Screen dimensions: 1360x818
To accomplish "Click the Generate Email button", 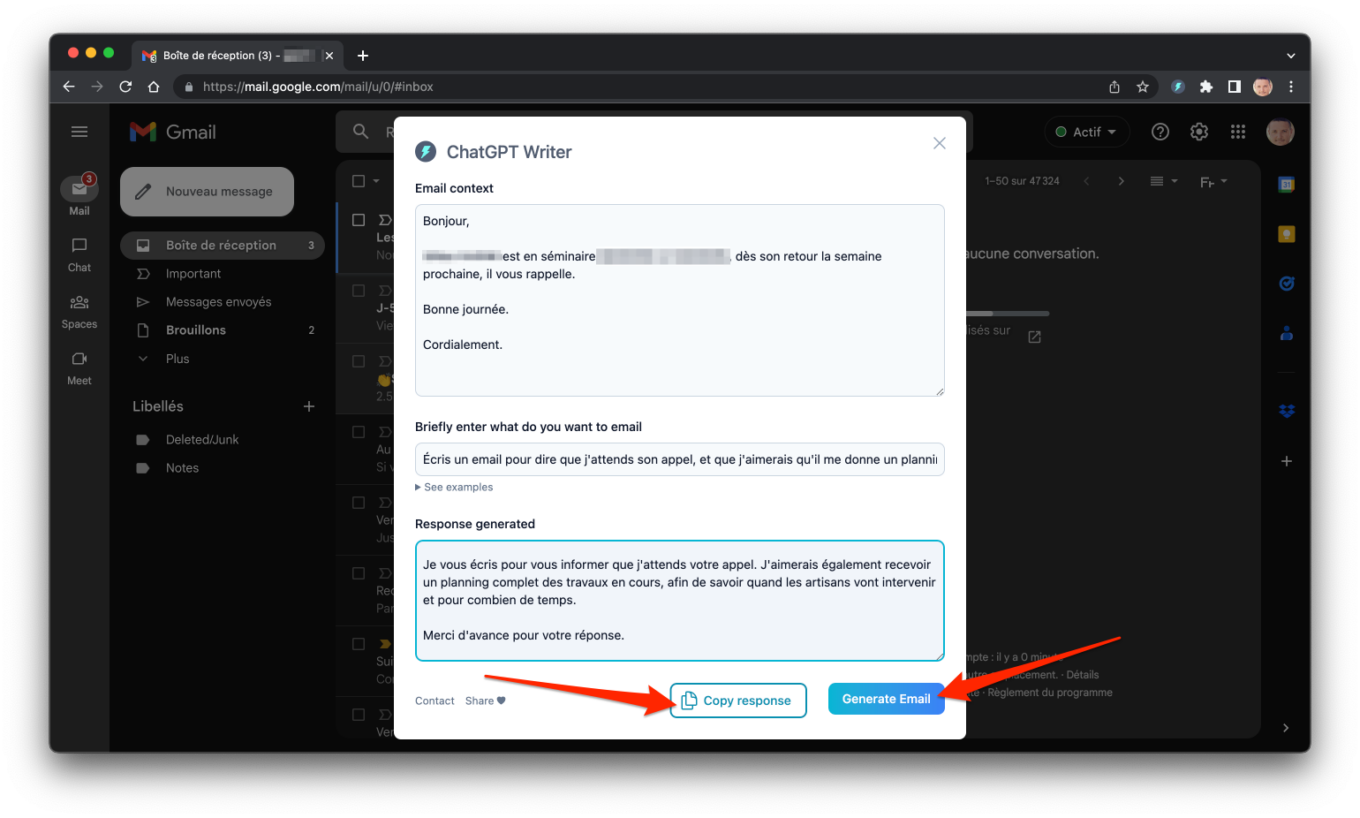I will 886,699.
